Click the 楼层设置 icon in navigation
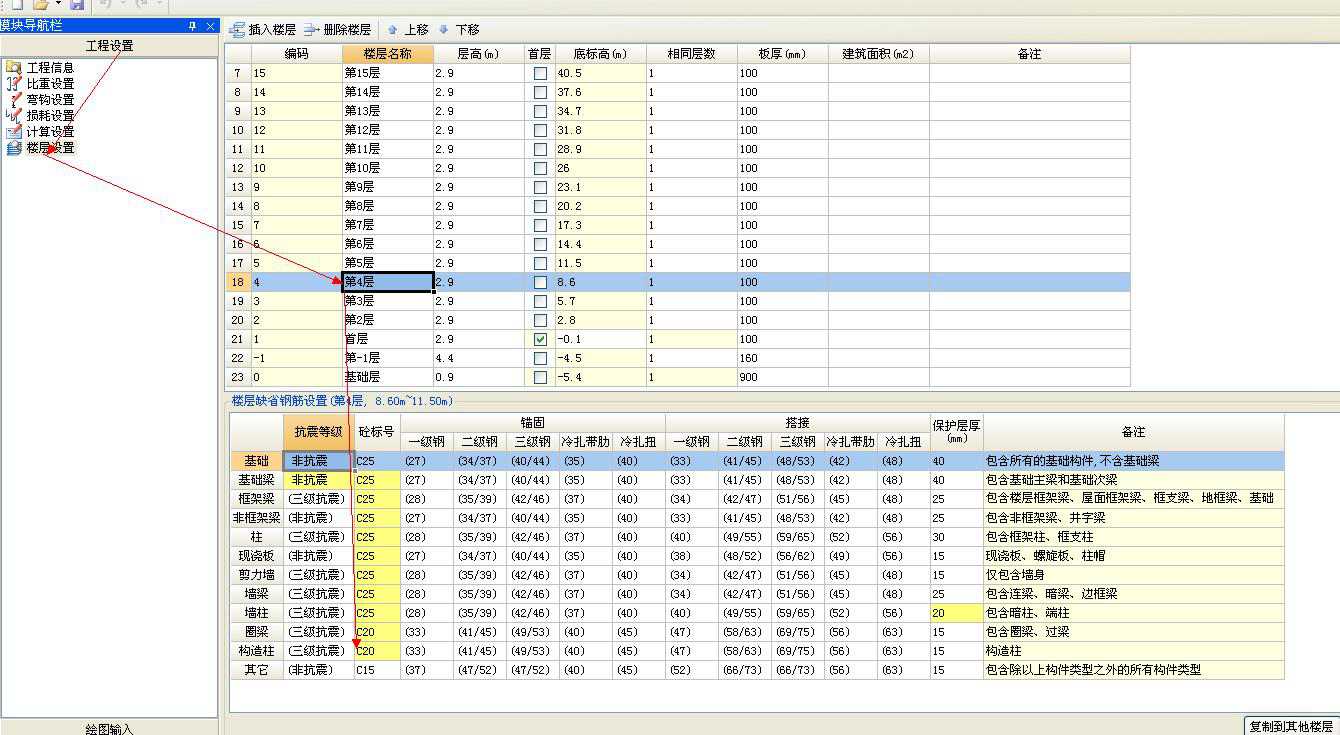1340x735 pixels. [x=14, y=148]
